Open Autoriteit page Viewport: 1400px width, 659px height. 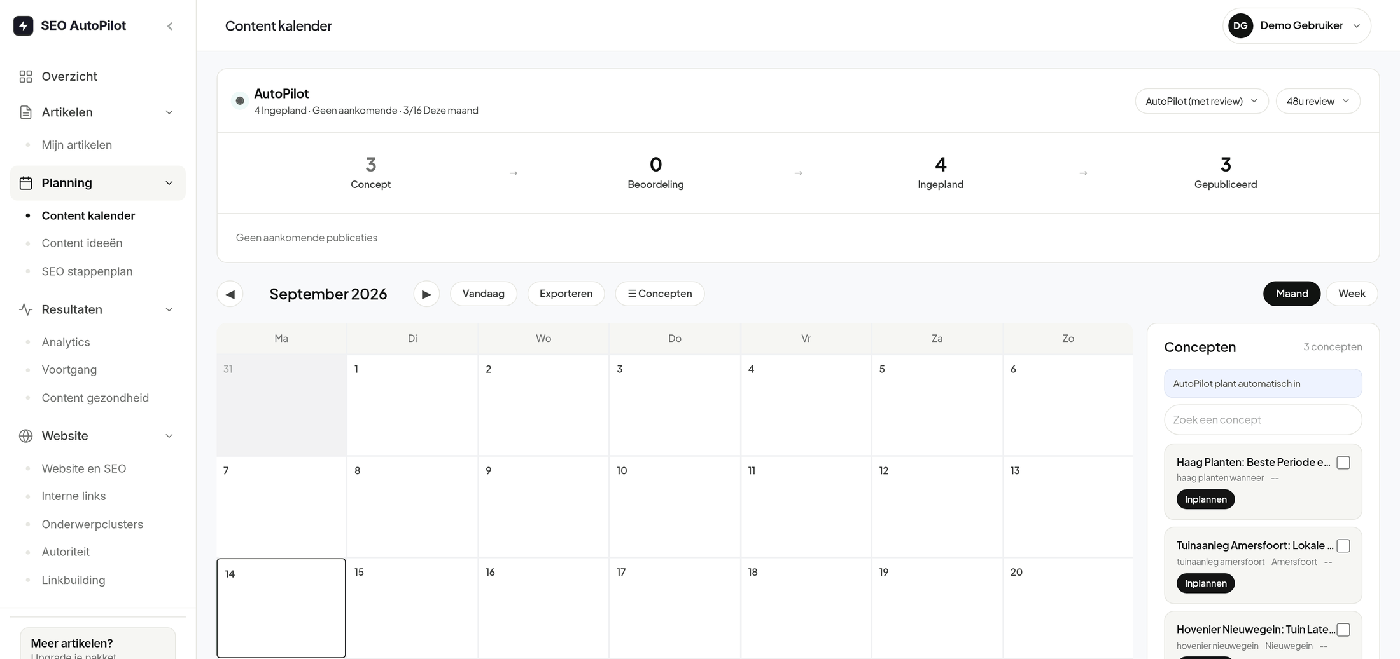tap(66, 552)
